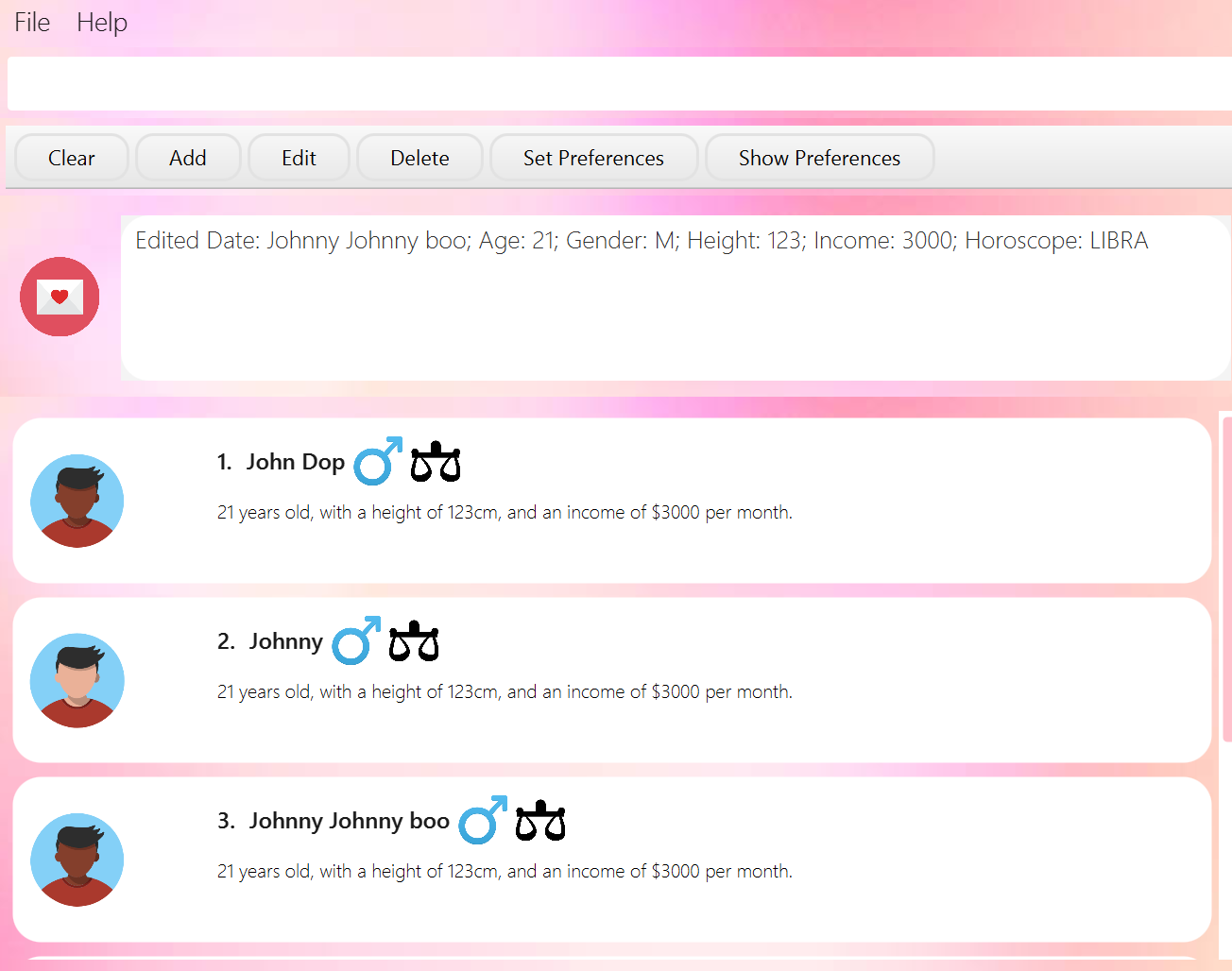Select the name '2. Johnny'
Screen dimensions: 1232x971
pyautogui.click(x=270, y=641)
